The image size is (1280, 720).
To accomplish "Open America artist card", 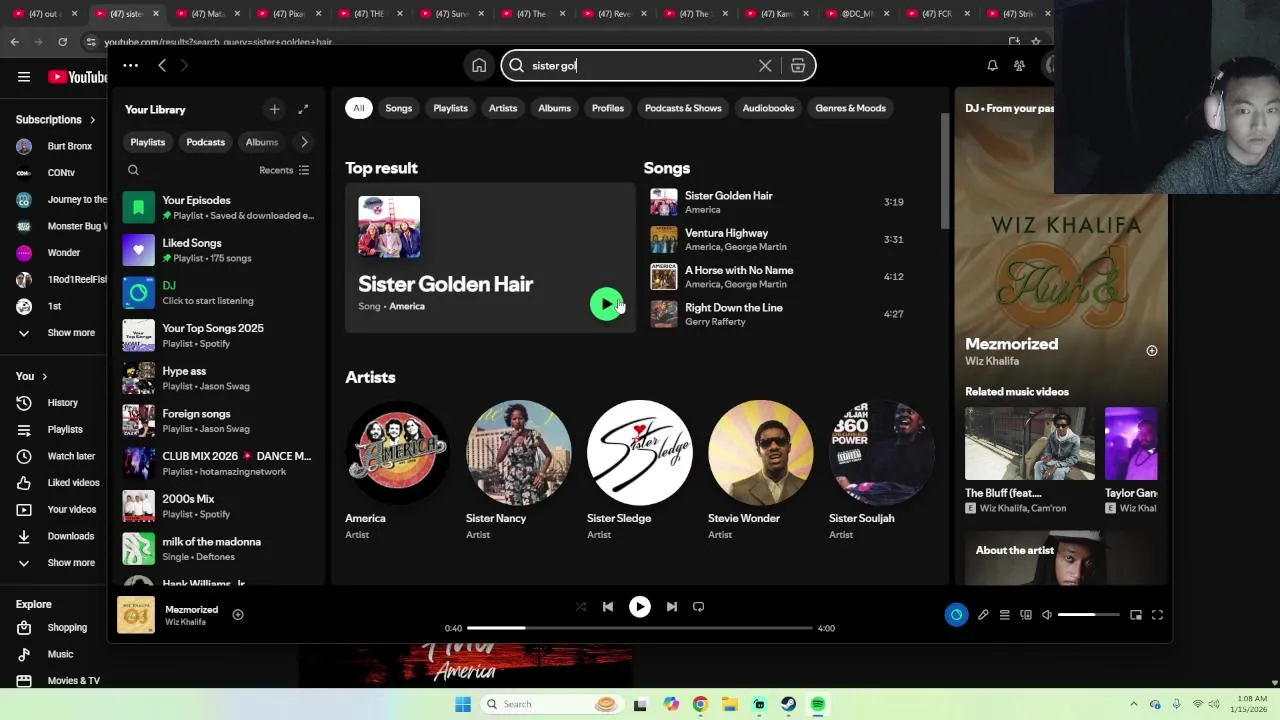I will tap(397, 471).
